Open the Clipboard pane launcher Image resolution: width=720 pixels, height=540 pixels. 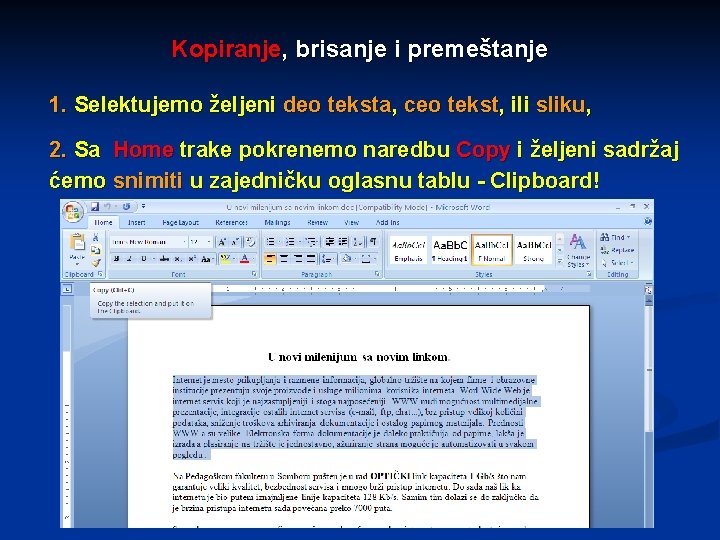click(100, 274)
